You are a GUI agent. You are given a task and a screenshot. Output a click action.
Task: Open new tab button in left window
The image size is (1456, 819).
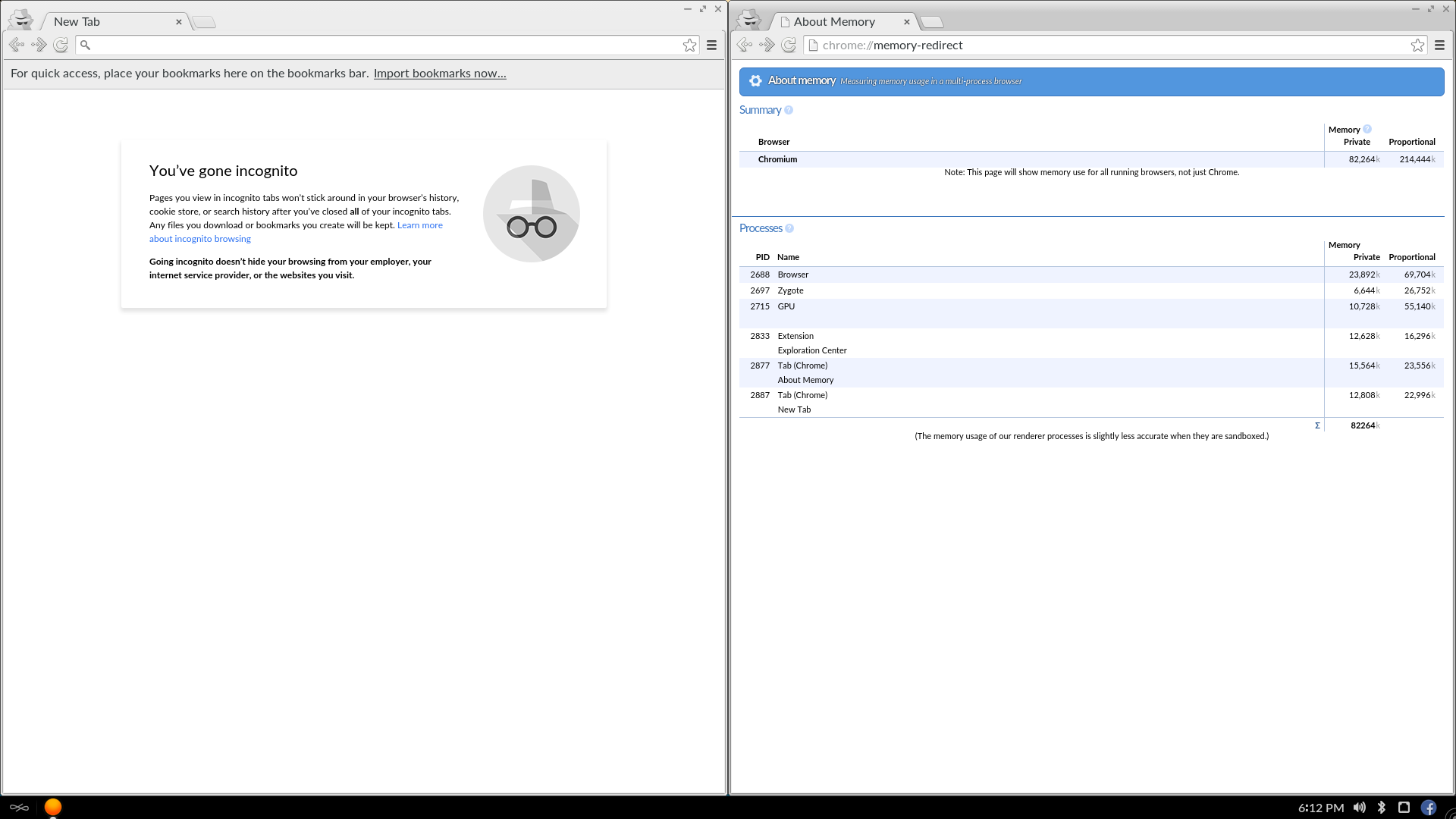coord(203,23)
